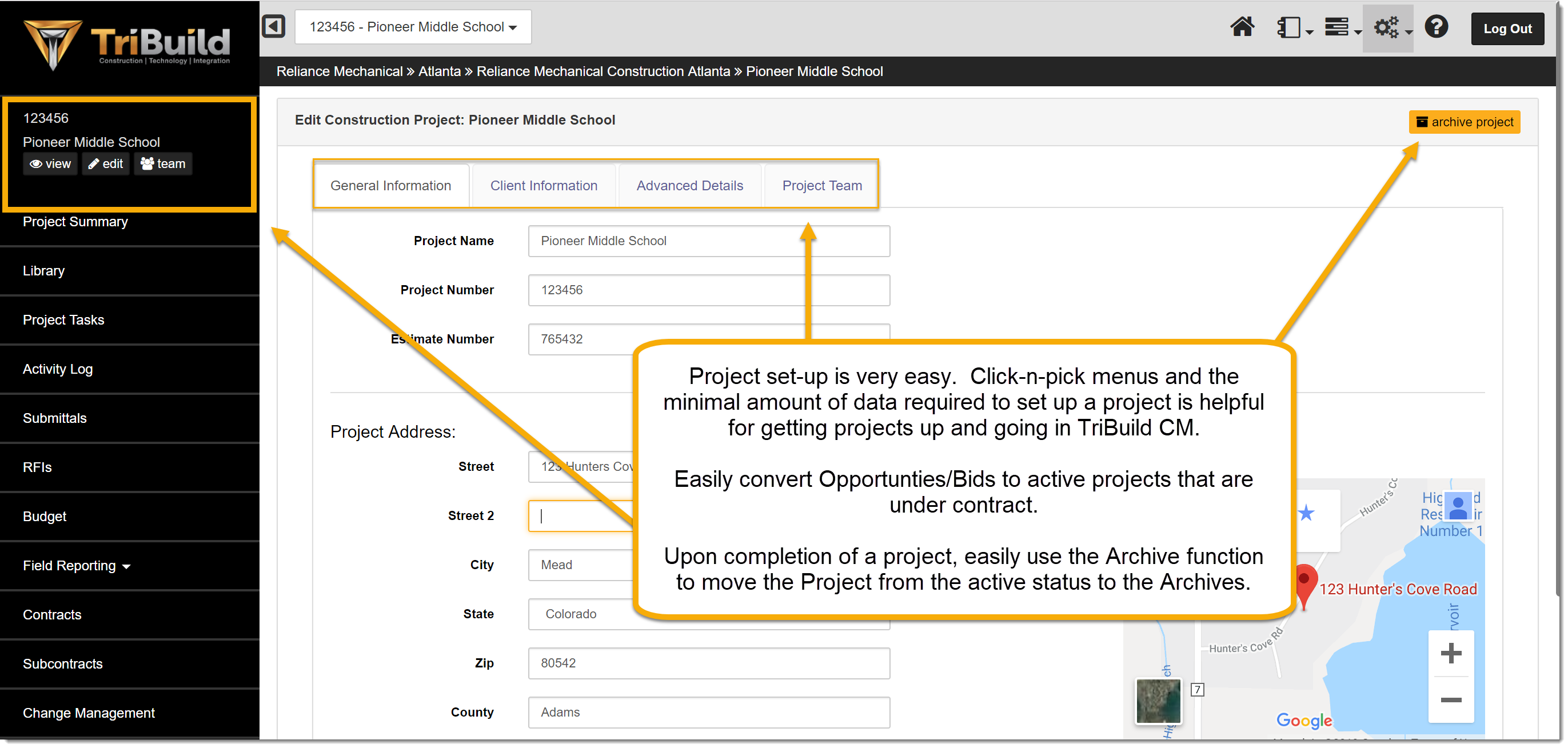
Task: Open Submittals in the sidebar
Action: coord(55,418)
